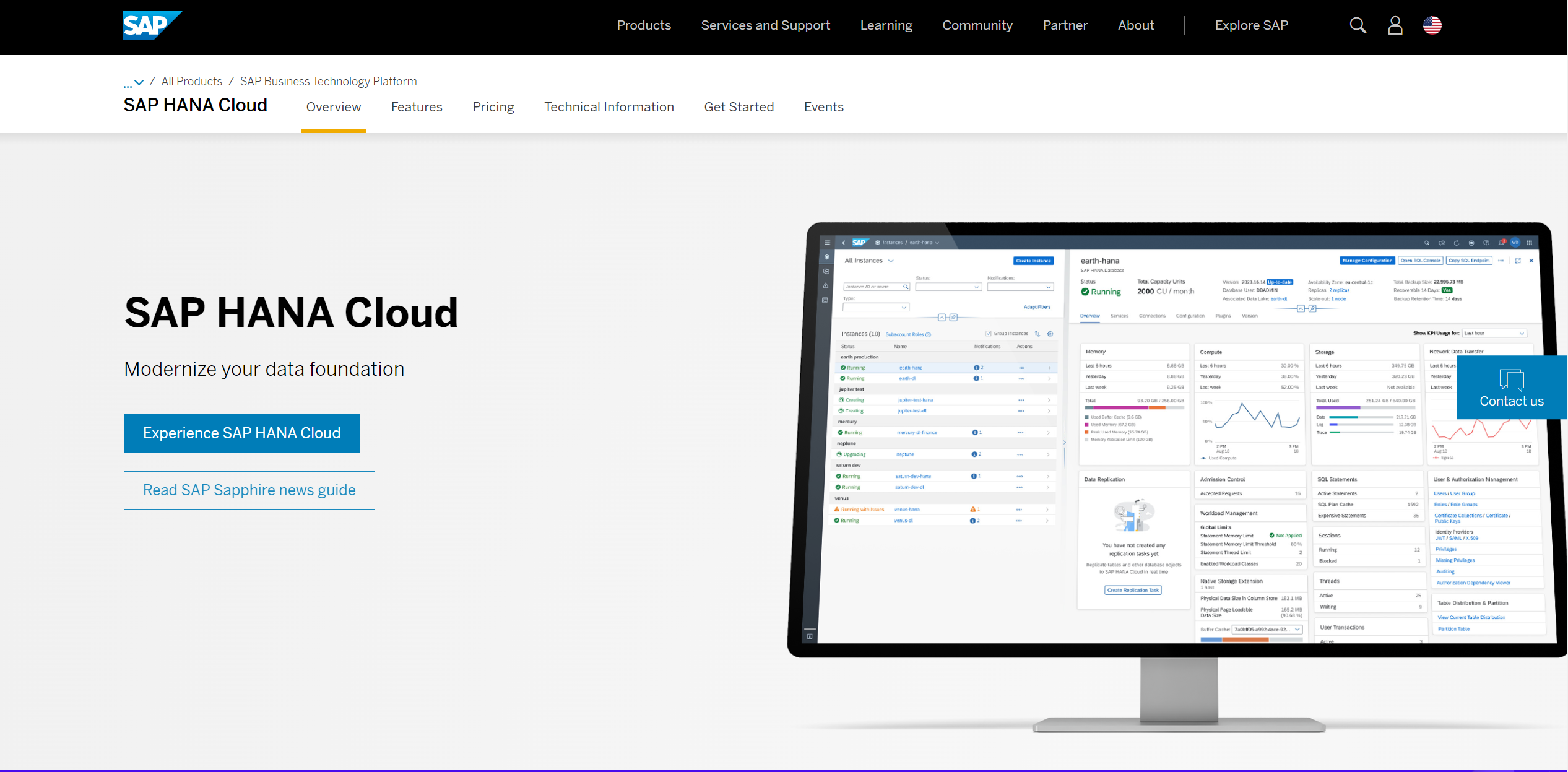Pin the filter bar using the pin toggle
Viewport: 1568px width, 772px height.
(954, 318)
